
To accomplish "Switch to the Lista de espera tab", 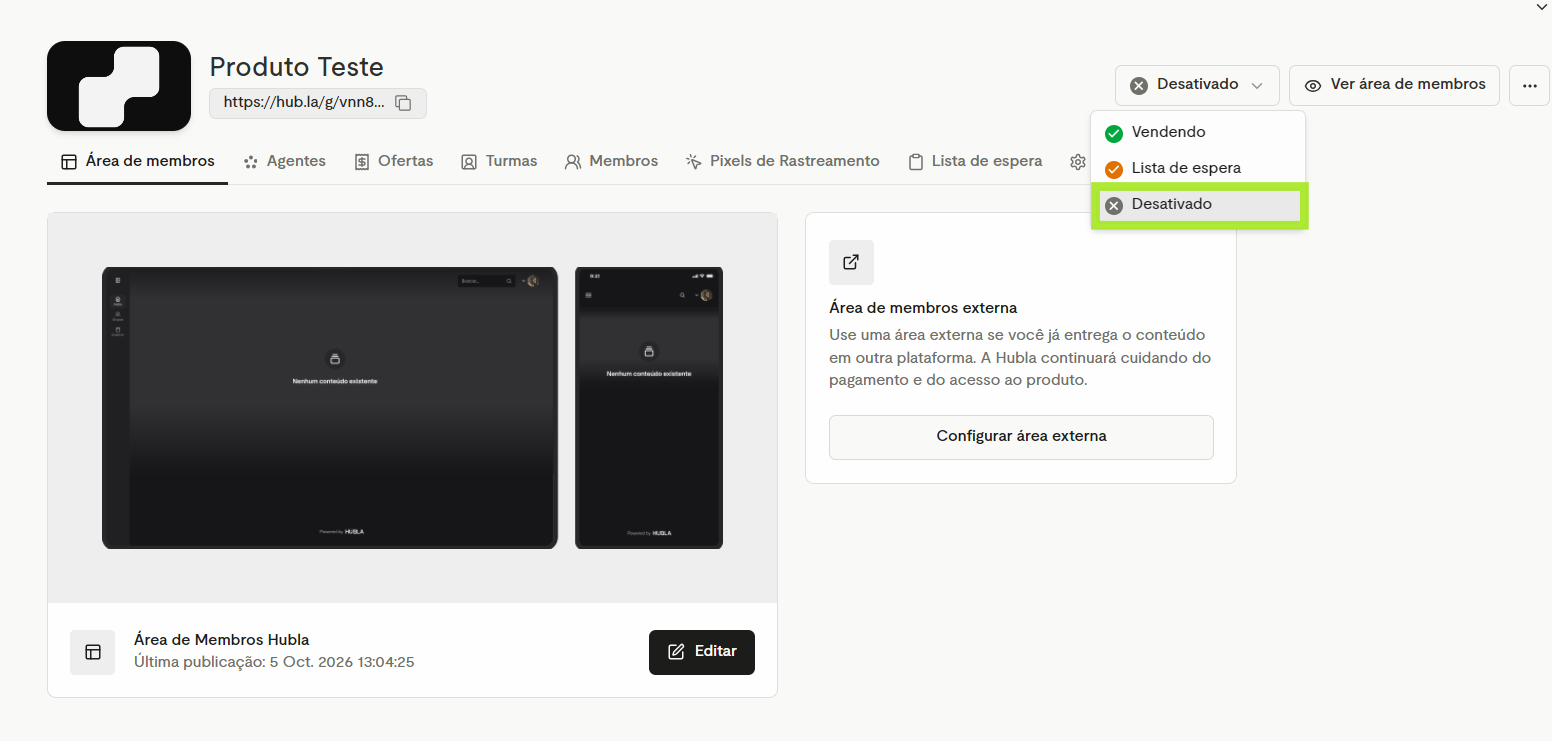I will [975, 161].
